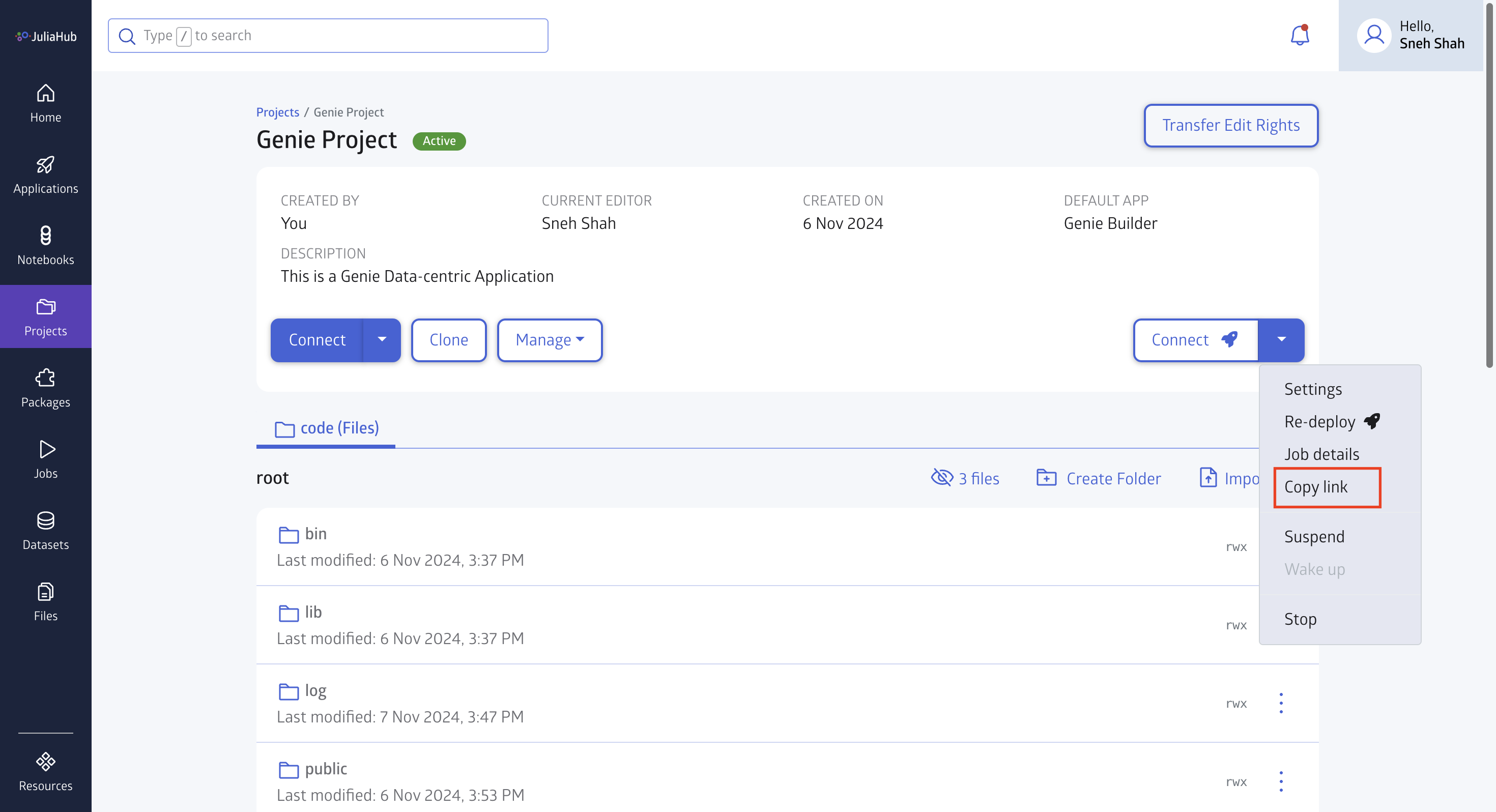This screenshot has height=812, width=1496.
Task: Open Applications from the sidebar
Action: pos(45,176)
